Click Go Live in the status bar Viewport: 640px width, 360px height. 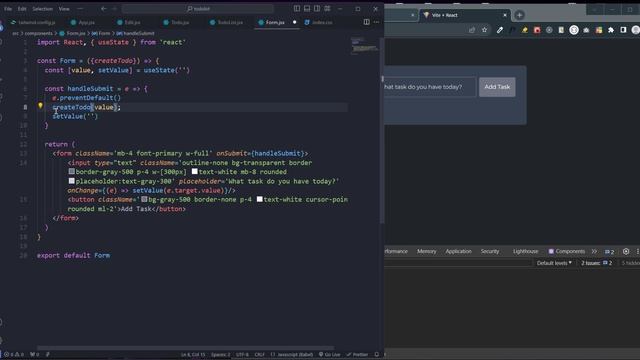click(329, 354)
